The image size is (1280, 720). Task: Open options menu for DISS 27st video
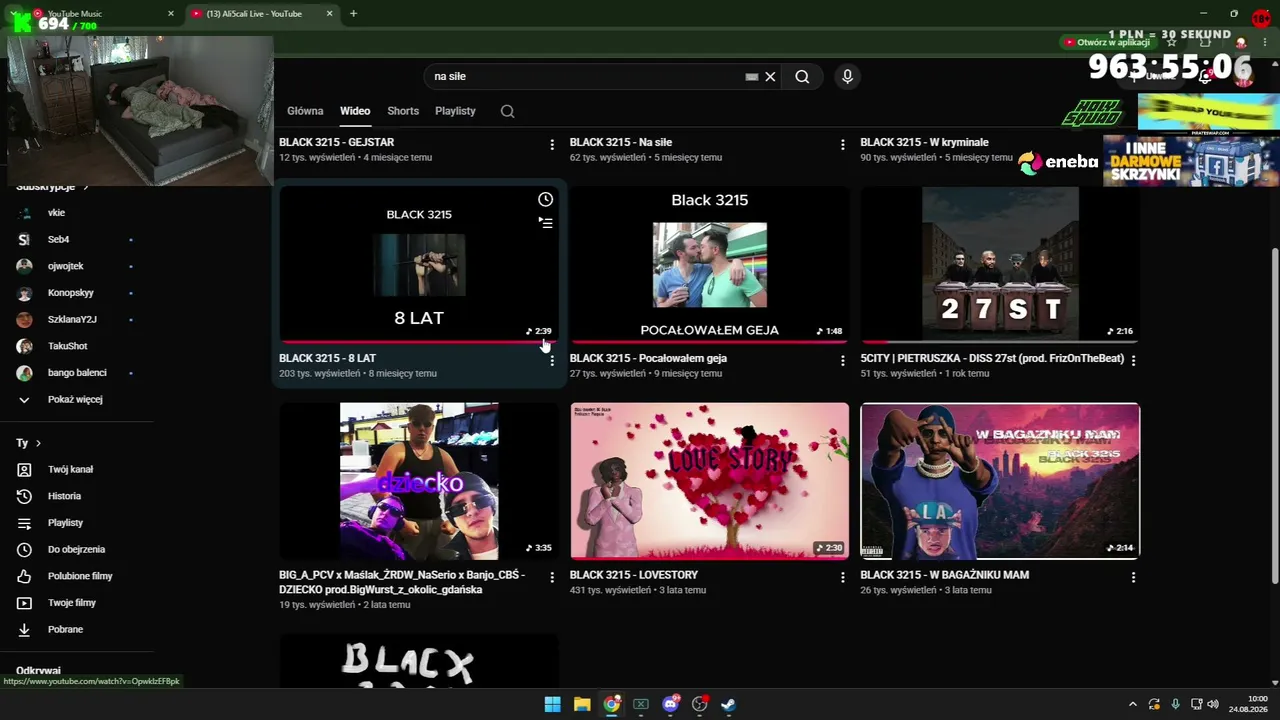tap(1133, 360)
